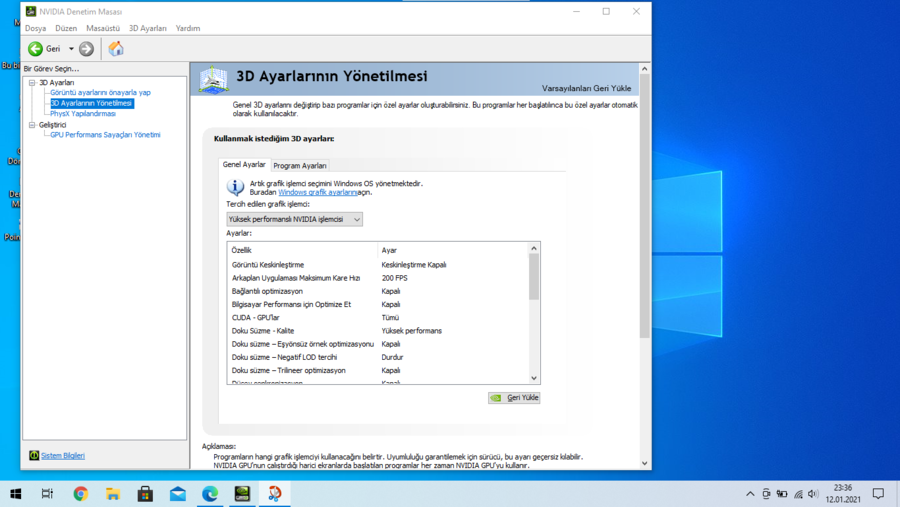
Task: Launch Google Chrome from the taskbar
Action: click(80, 493)
